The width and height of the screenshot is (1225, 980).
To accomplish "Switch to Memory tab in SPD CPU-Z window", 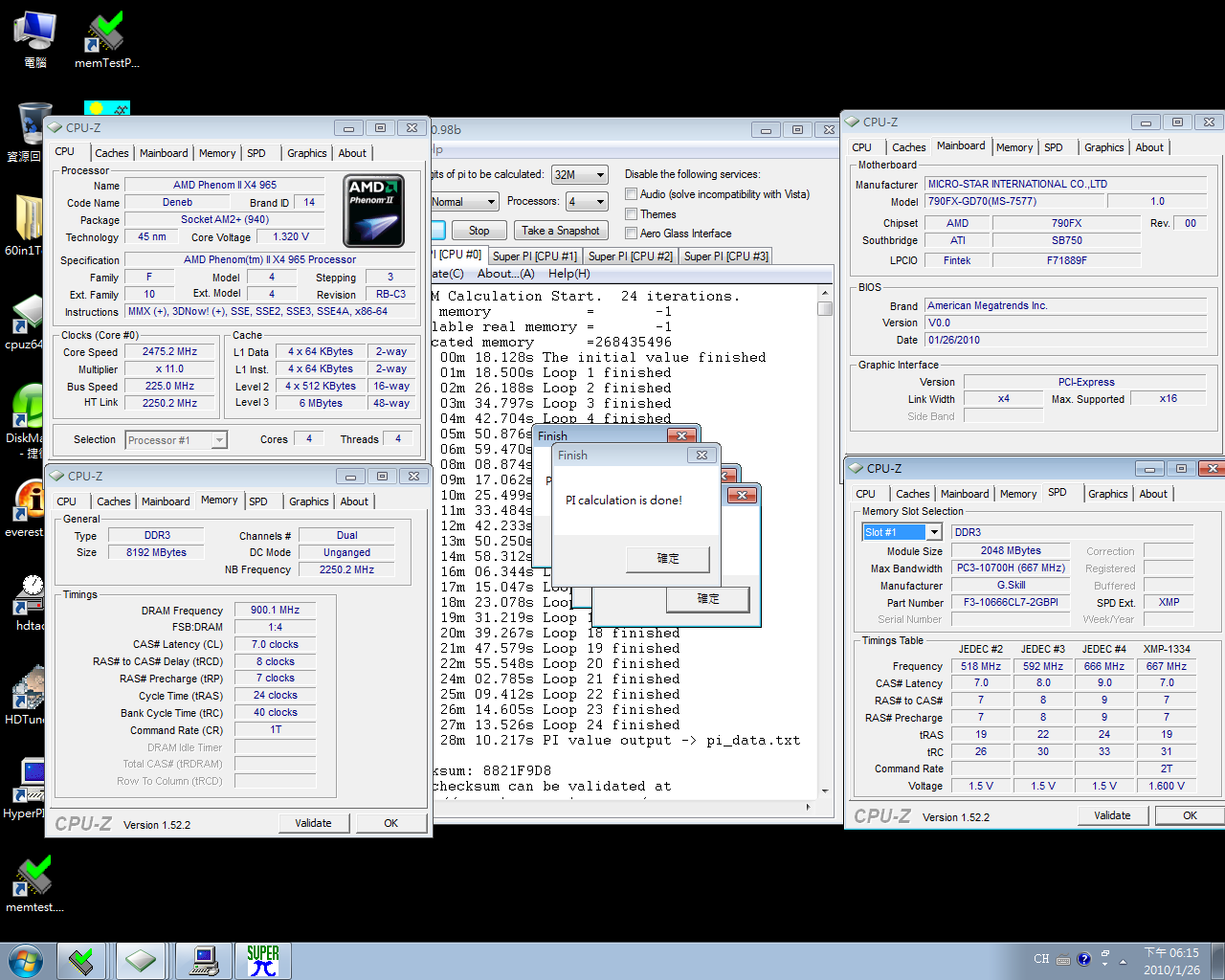I will point(1018,494).
